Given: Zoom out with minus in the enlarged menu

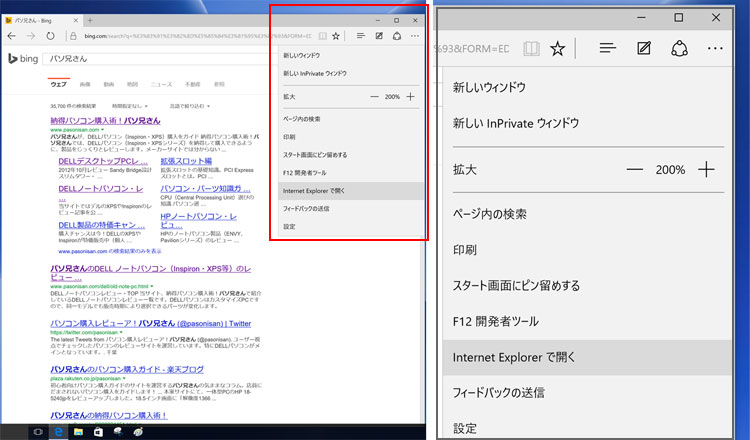Looking at the screenshot, I should (634, 169).
